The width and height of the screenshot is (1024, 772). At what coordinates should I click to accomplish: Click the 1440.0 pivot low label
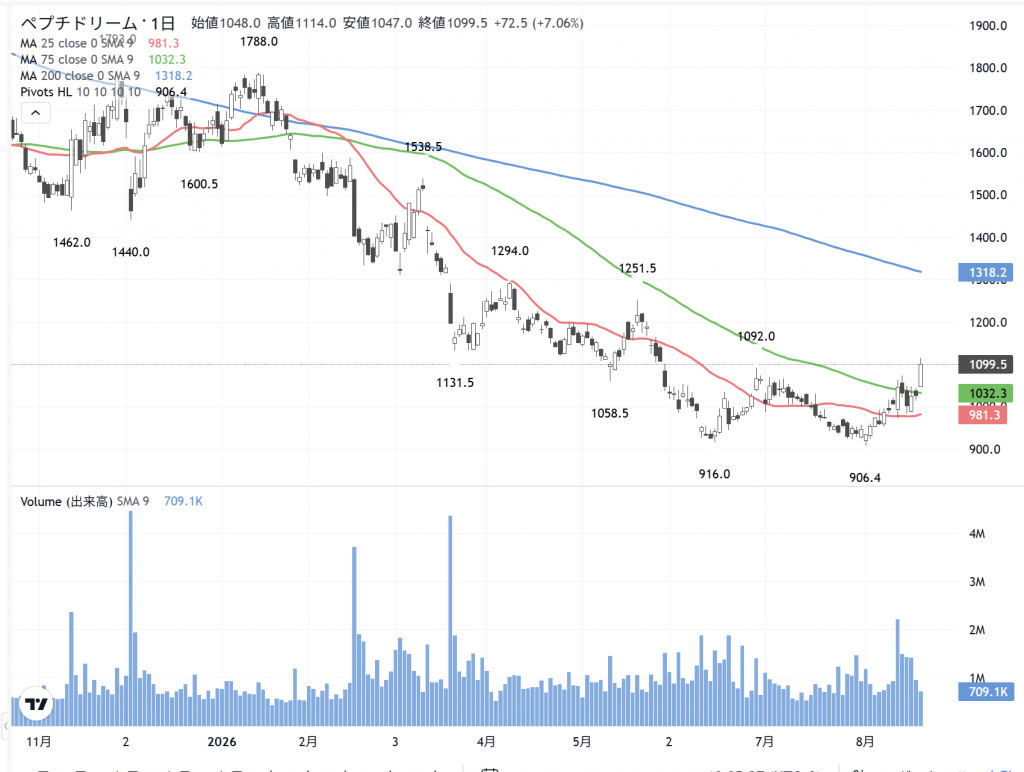pyautogui.click(x=131, y=252)
